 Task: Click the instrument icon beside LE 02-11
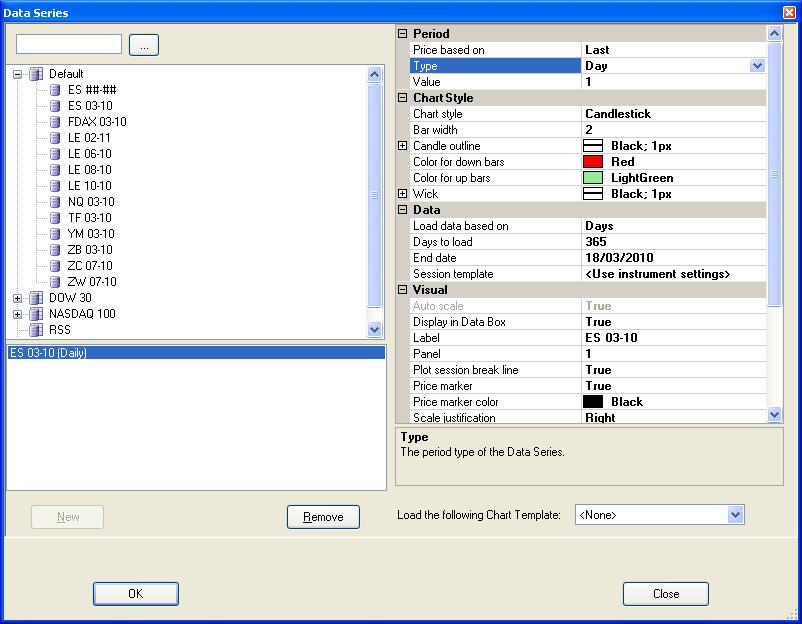click(55, 138)
